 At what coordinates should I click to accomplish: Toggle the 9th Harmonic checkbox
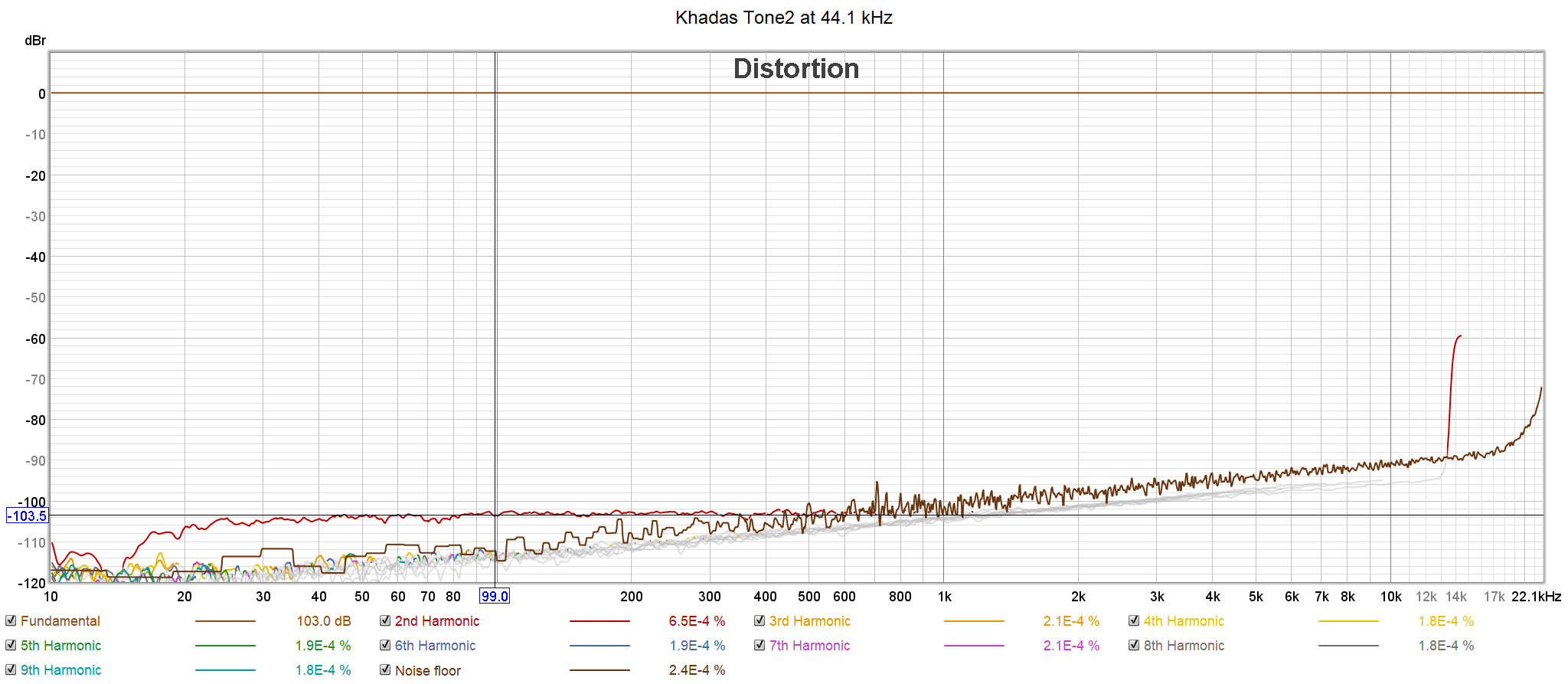(x=11, y=669)
